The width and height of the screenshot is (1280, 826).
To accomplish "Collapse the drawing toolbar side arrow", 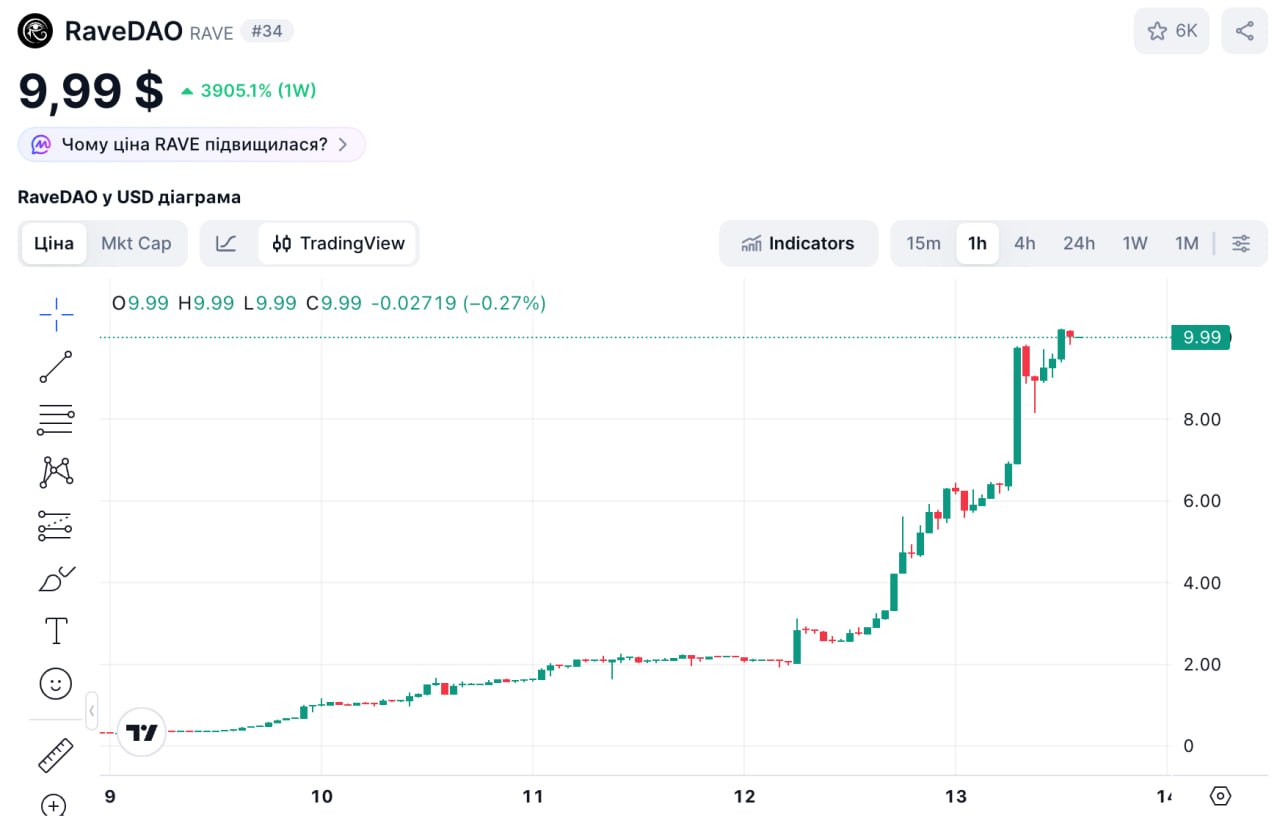I will [92, 711].
